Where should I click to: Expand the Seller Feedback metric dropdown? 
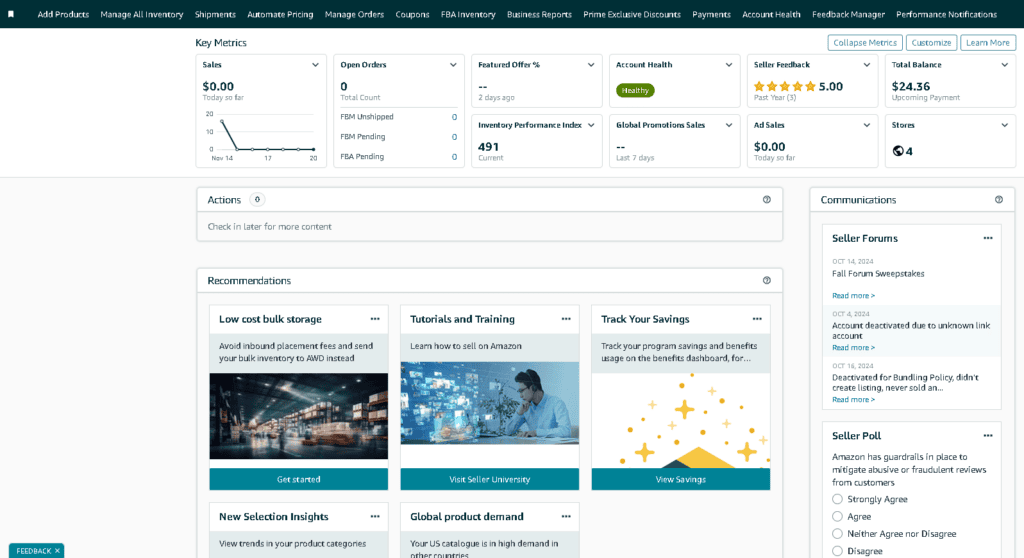[867, 65]
